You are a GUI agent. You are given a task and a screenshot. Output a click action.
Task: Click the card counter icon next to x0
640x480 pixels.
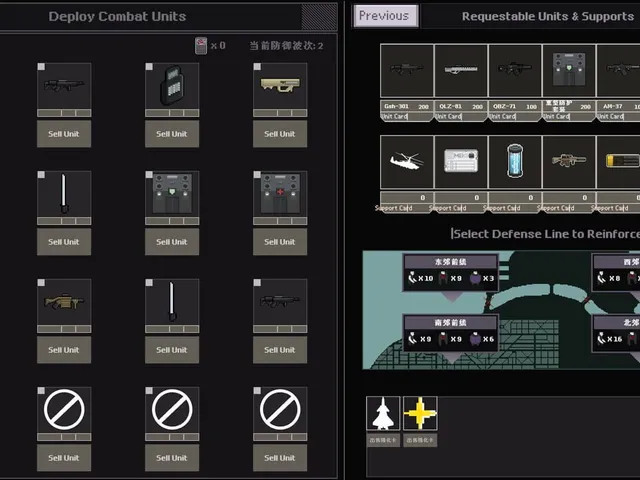point(201,45)
